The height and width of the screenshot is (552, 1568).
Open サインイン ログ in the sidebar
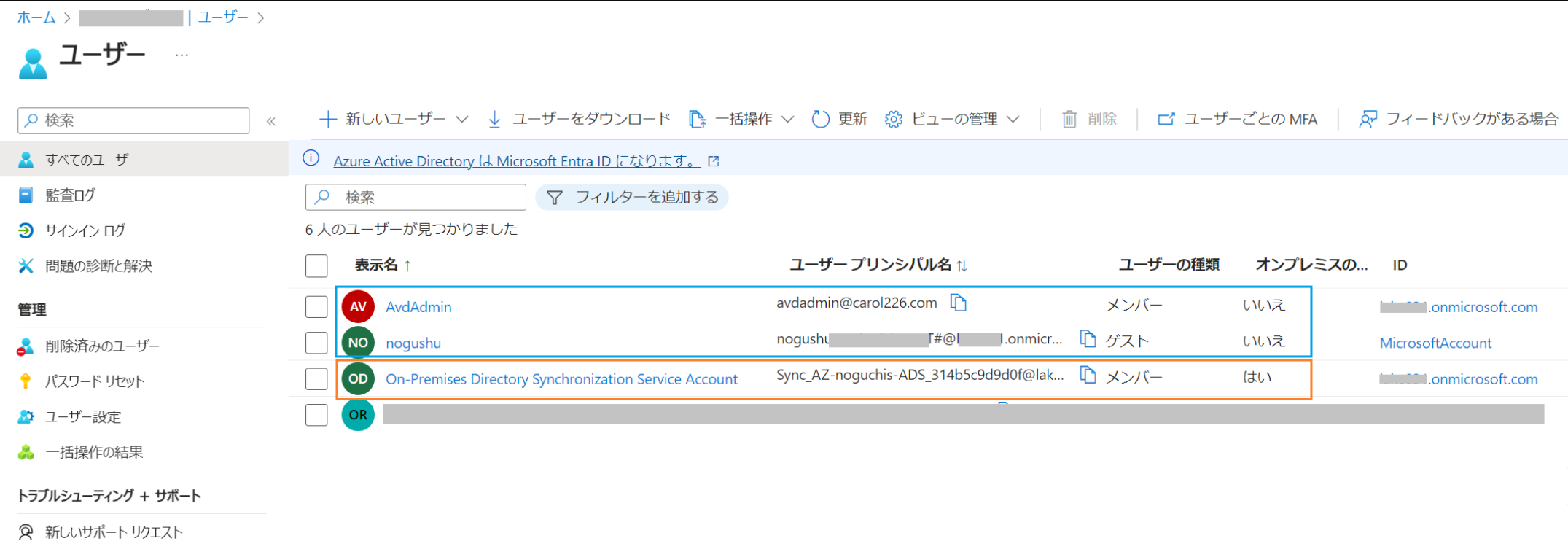coord(85,230)
